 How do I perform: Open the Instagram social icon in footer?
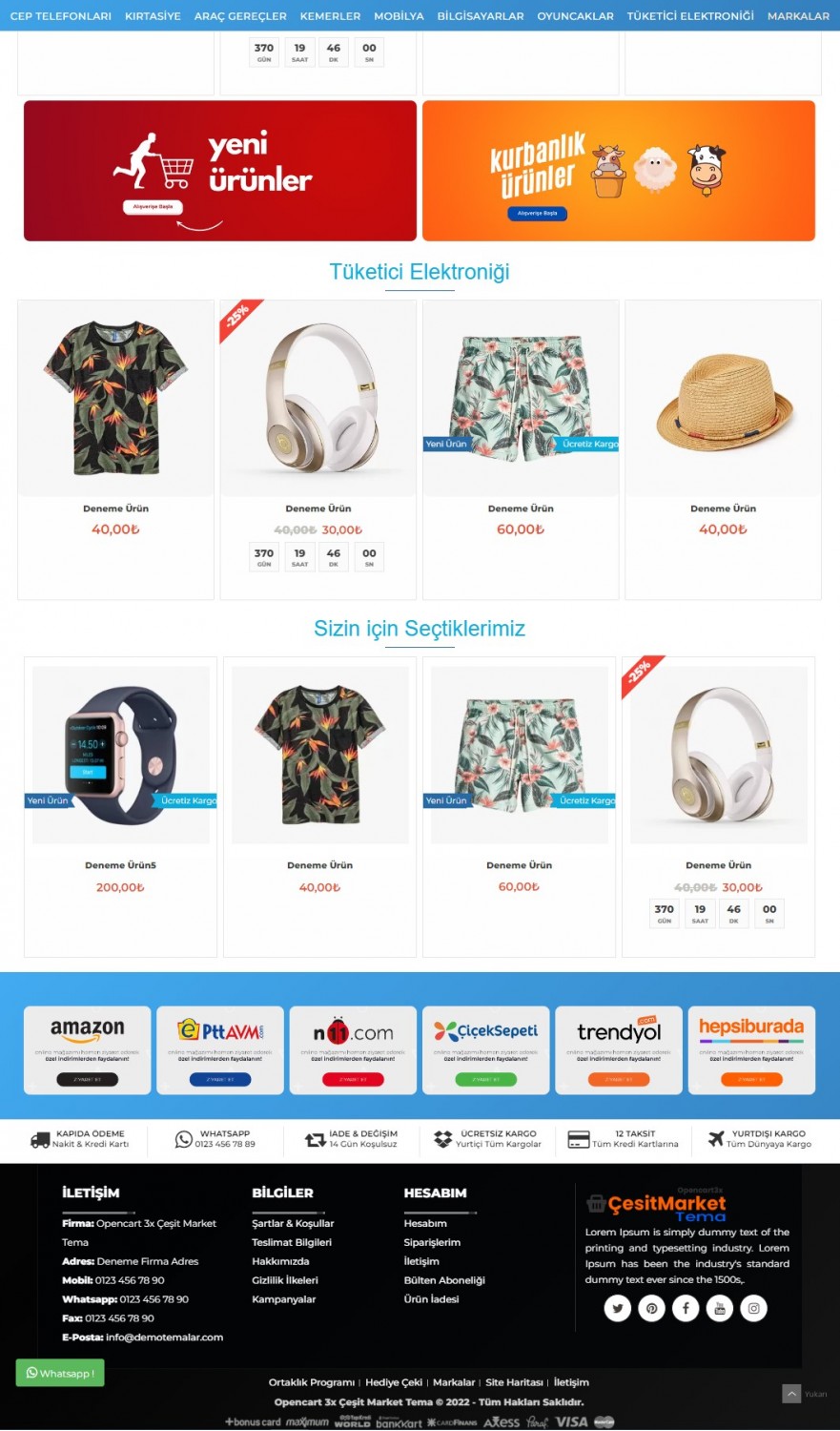753,1308
